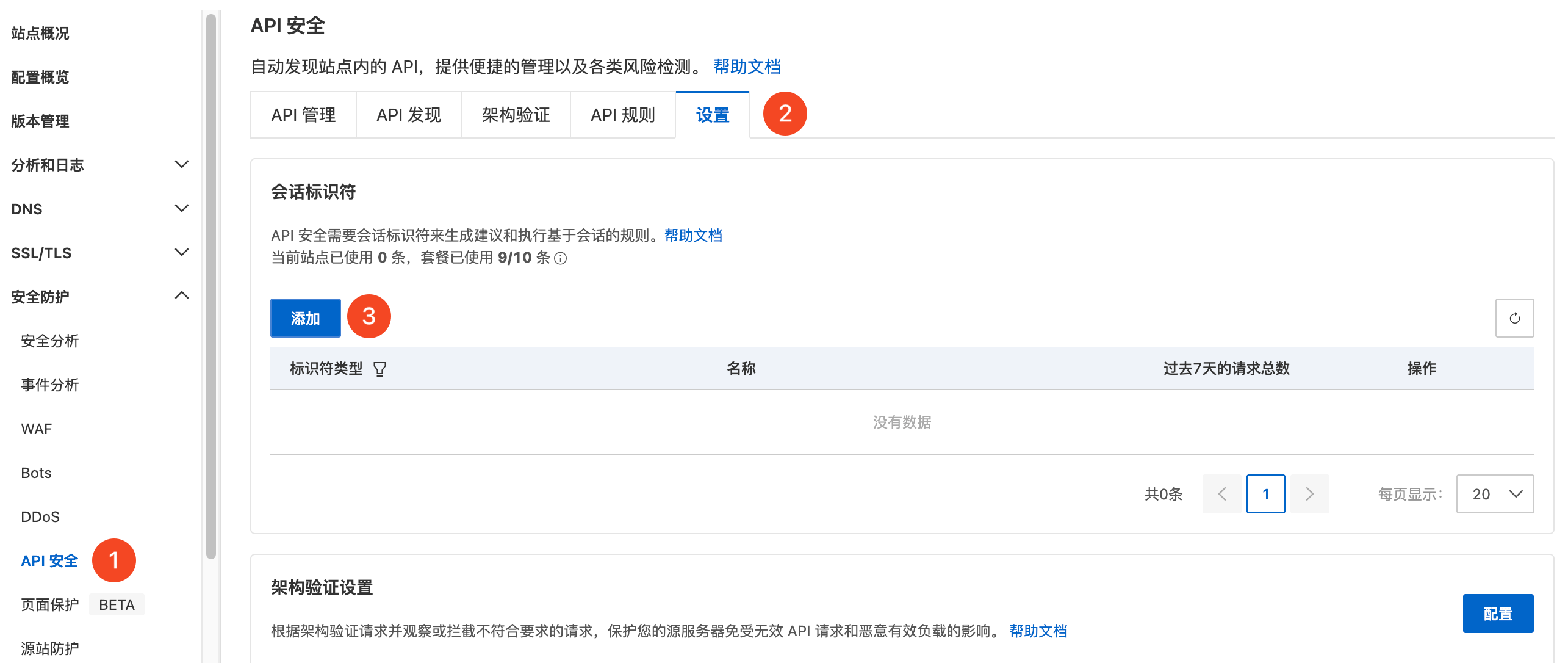The width and height of the screenshot is (1568, 663).
Task: Collapse the 安全防护 sidebar section
Action: click(x=181, y=296)
